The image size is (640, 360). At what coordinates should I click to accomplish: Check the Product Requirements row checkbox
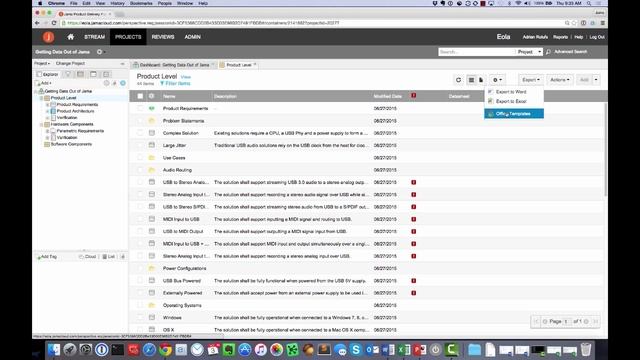tap(140, 109)
